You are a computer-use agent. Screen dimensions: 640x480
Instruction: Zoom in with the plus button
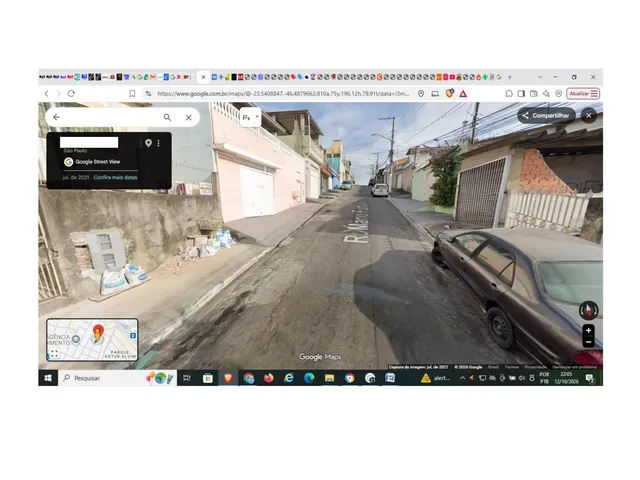[x=588, y=330]
